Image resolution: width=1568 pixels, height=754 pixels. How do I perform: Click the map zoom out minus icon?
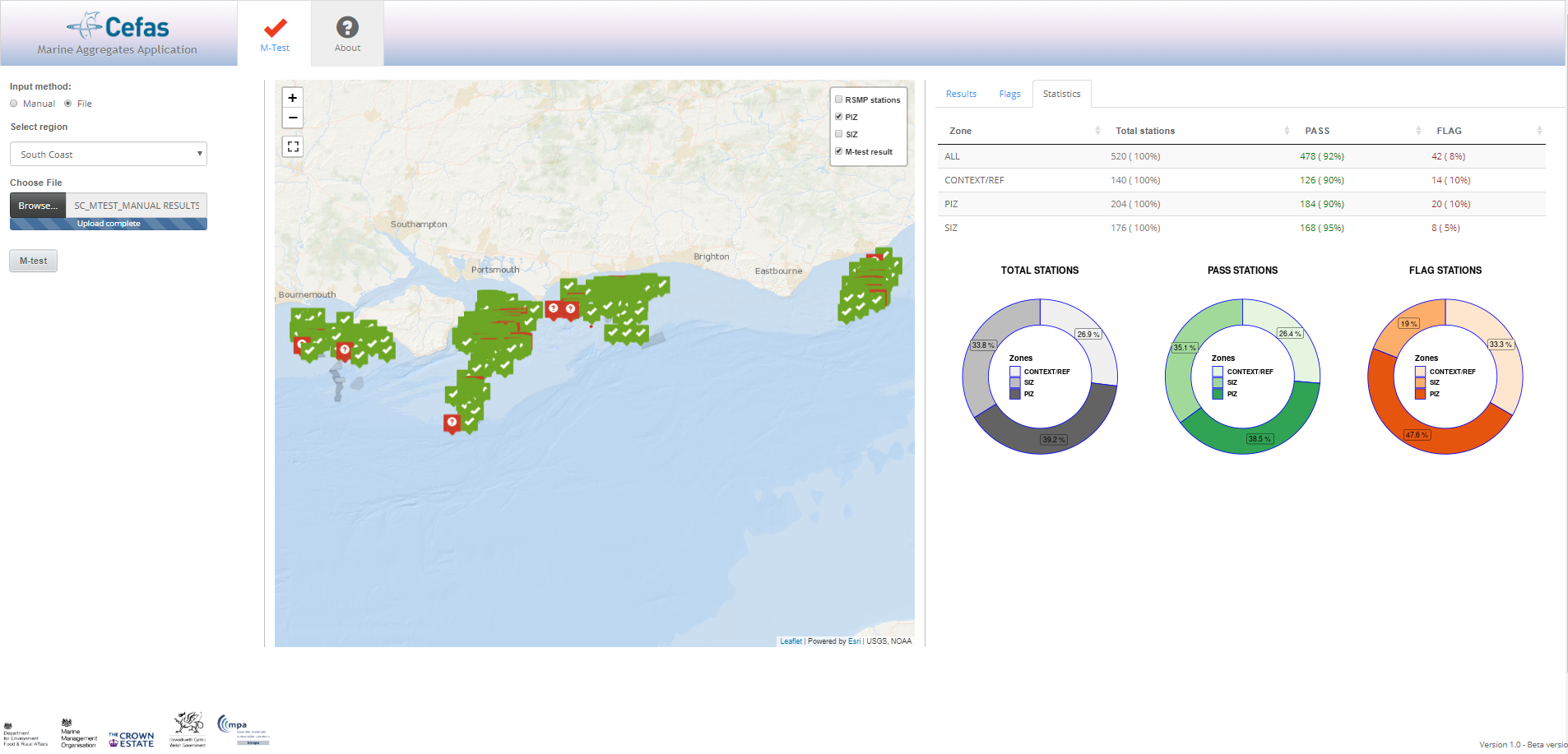(x=293, y=118)
